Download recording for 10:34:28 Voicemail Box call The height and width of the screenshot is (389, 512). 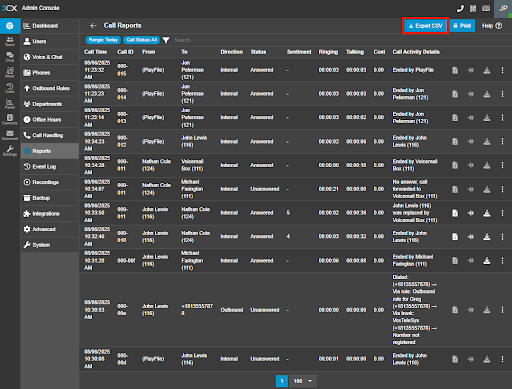[487, 165]
